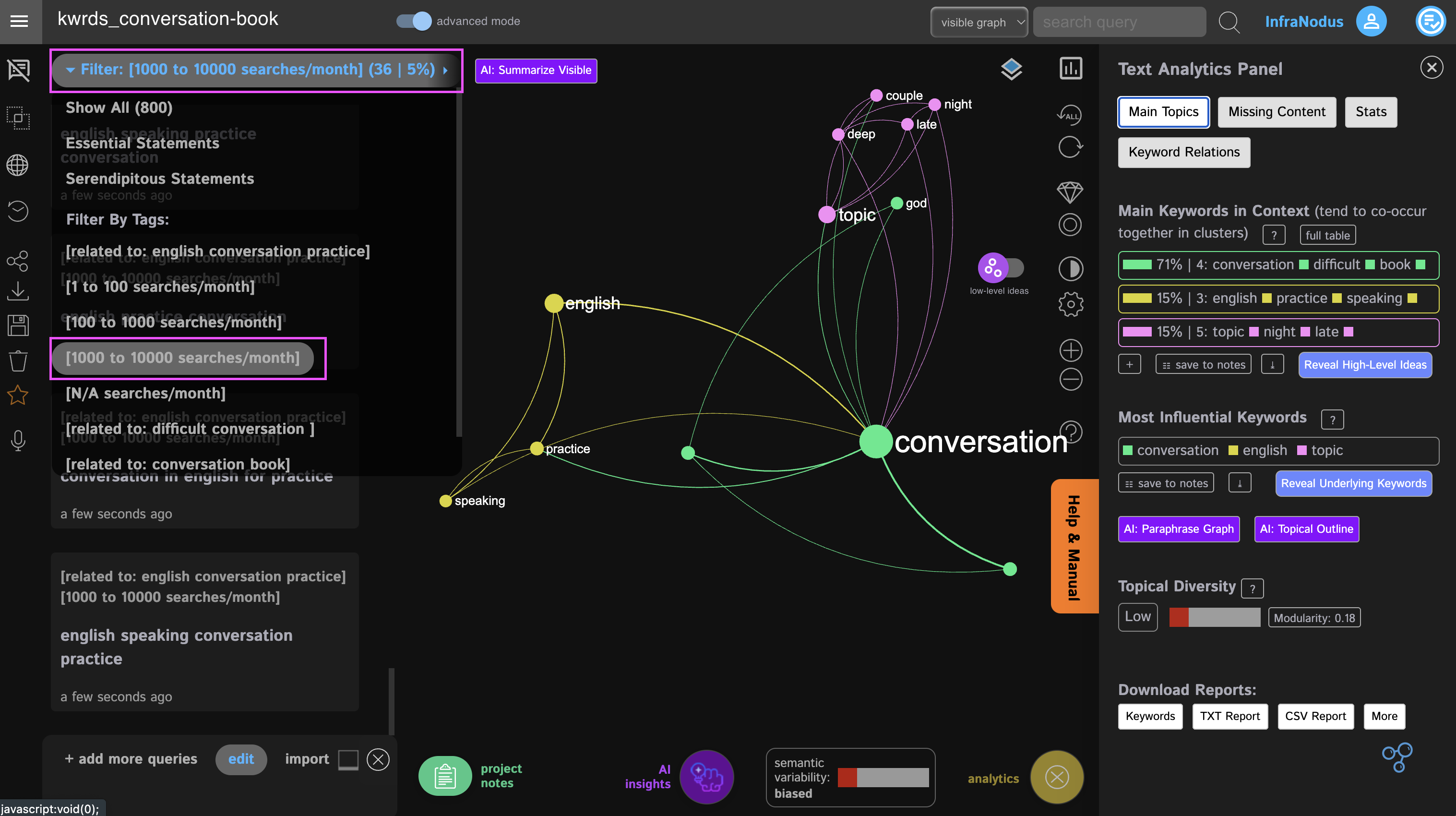Image resolution: width=1456 pixels, height=816 pixels.
Task: Open the history clock icon in sidebar
Action: 18,212
